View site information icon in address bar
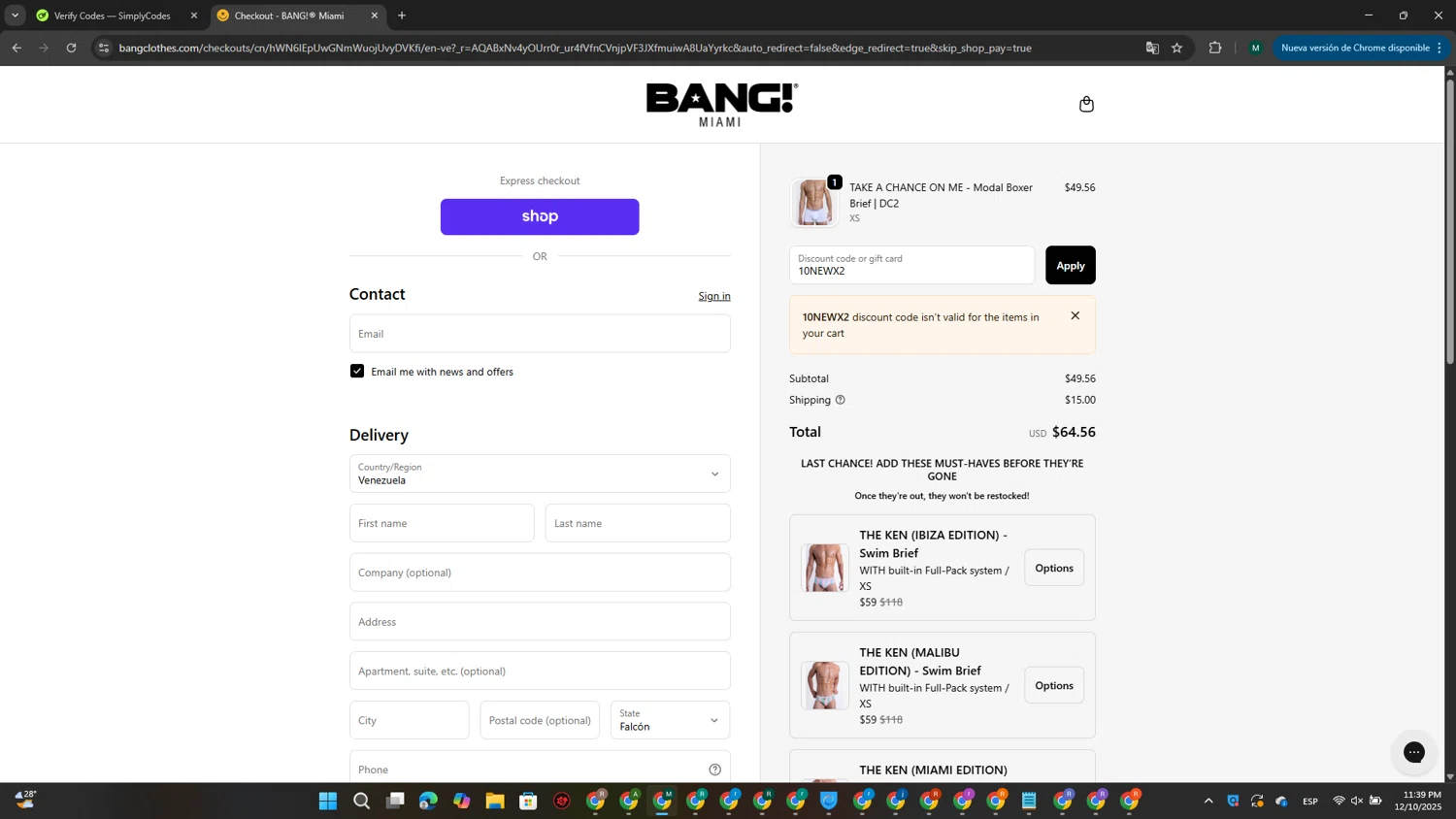Image resolution: width=1456 pixels, height=819 pixels. 104,48
